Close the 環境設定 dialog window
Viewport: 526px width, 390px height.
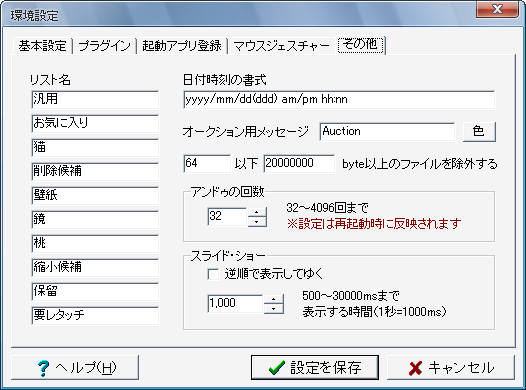(497, 9)
